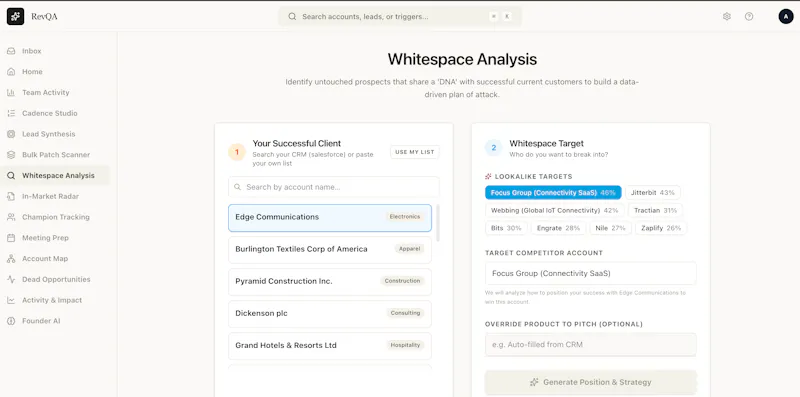The width and height of the screenshot is (800, 397).
Task: Open Meeting Prep page
Action: click(x=55, y=238)
